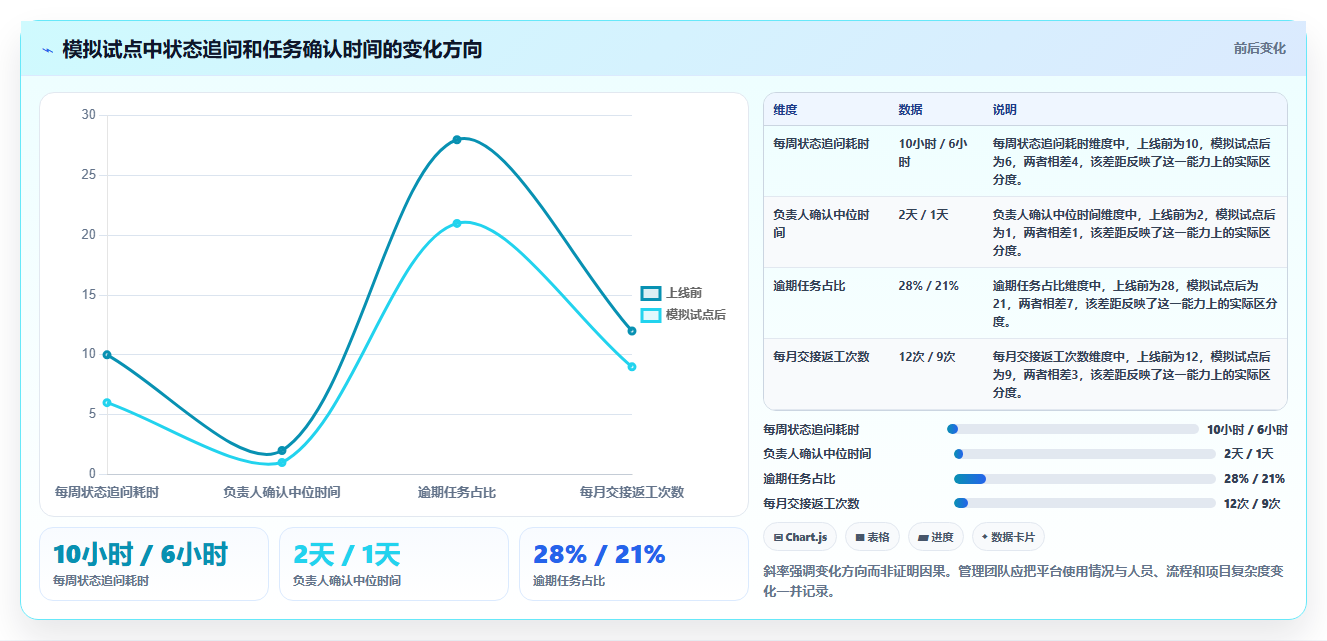Screen dimensions: 1327x641
Task: Click the 模拟试点后 legend color box
Action: point(651,315)
